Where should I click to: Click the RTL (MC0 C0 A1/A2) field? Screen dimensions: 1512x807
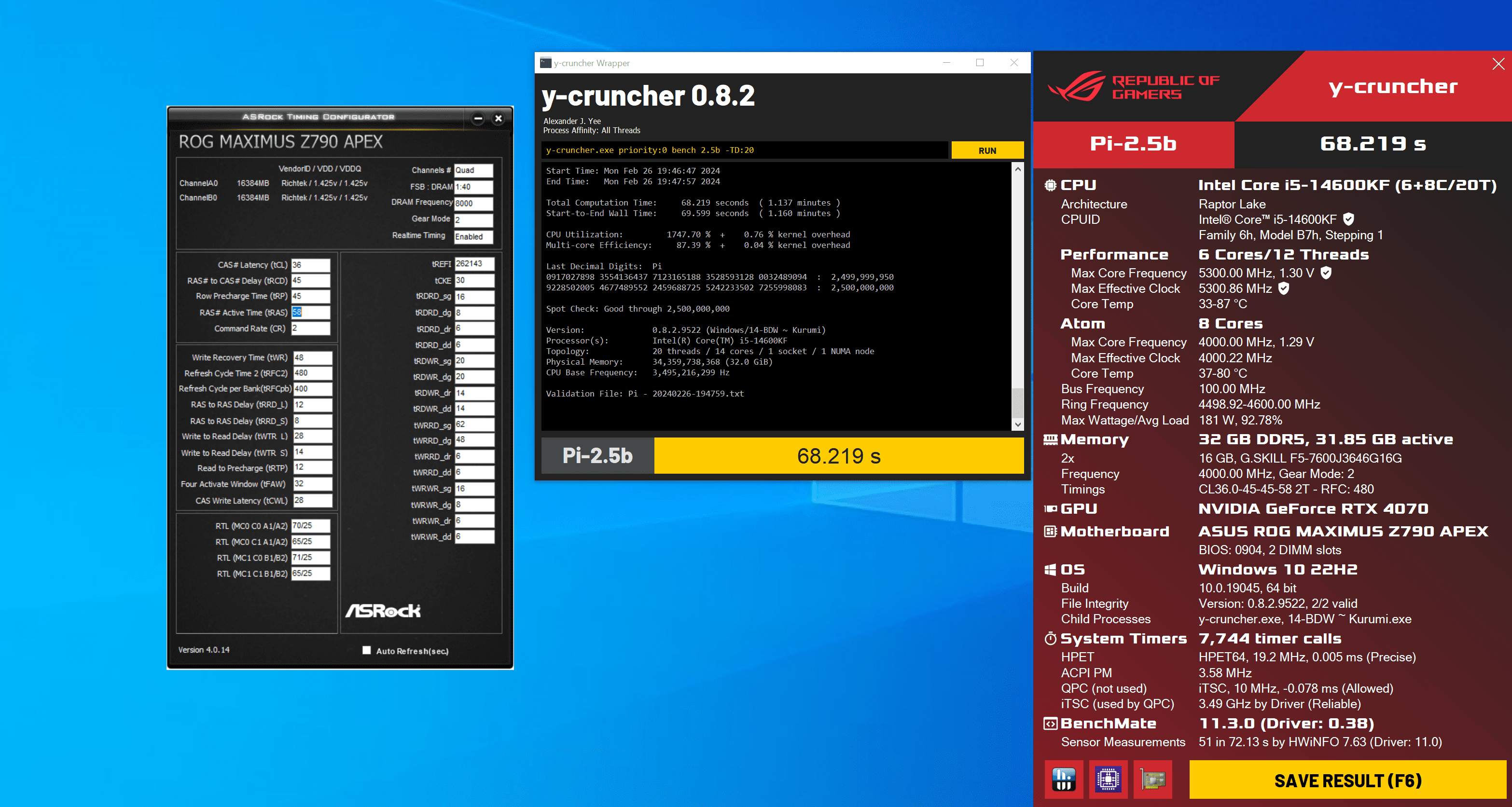click(310, 526)
